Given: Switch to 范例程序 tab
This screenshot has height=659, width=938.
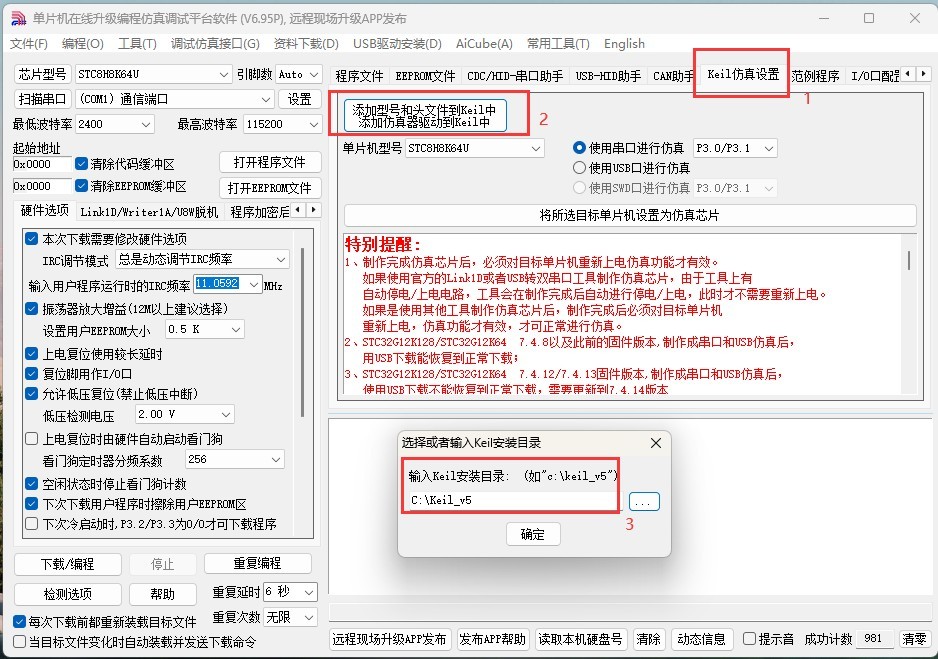Looking at the screenshot, I should click(x=815, y=76).
